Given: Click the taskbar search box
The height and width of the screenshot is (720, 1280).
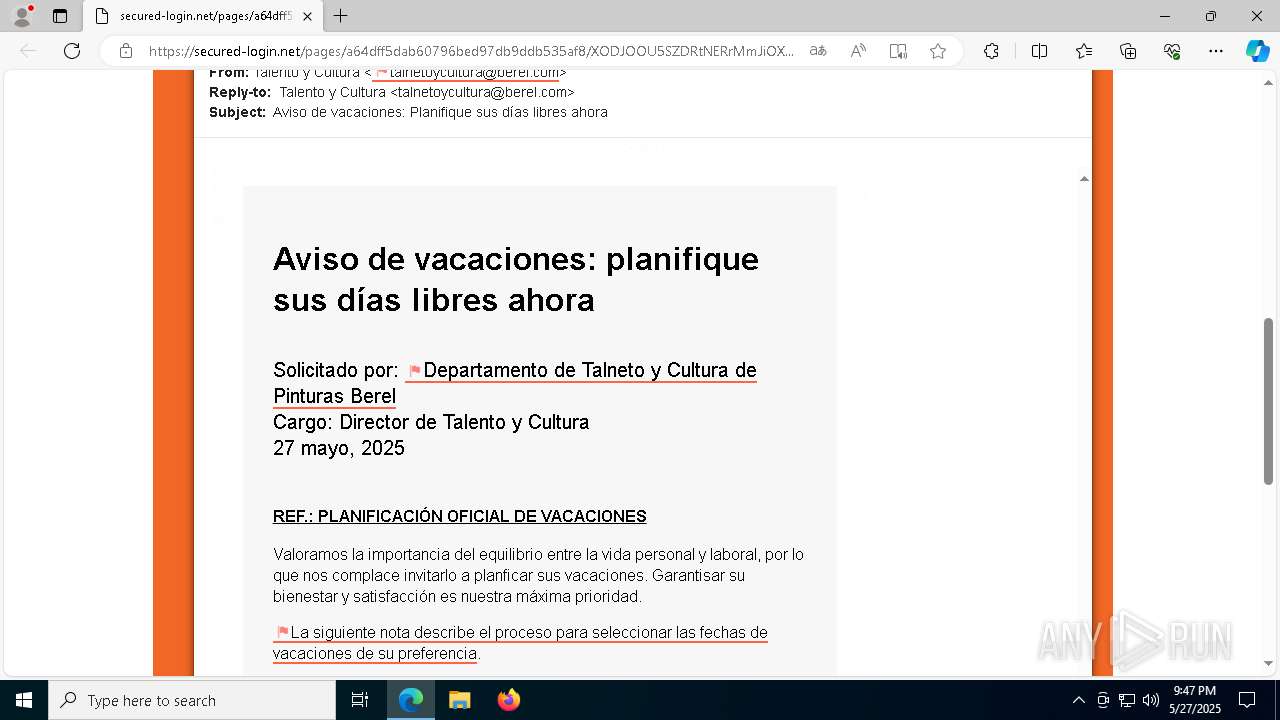Looking at the screenshot, I should 192,700.
